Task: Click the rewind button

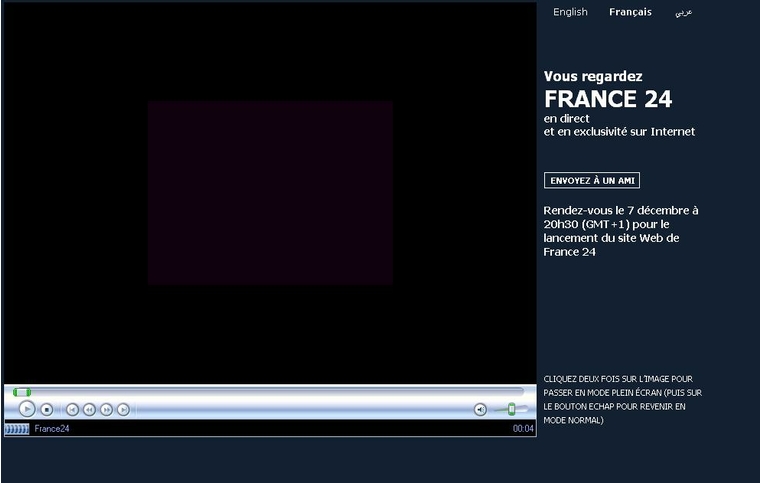Action: 89,410
